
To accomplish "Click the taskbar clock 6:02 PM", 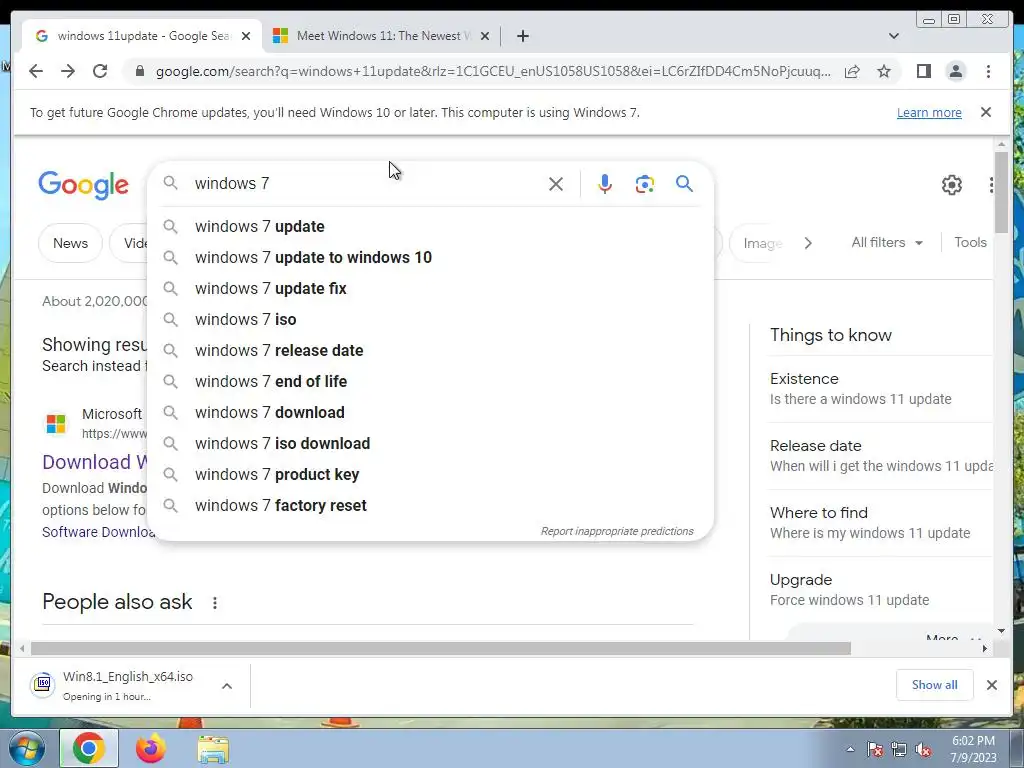I will [973, 749].
